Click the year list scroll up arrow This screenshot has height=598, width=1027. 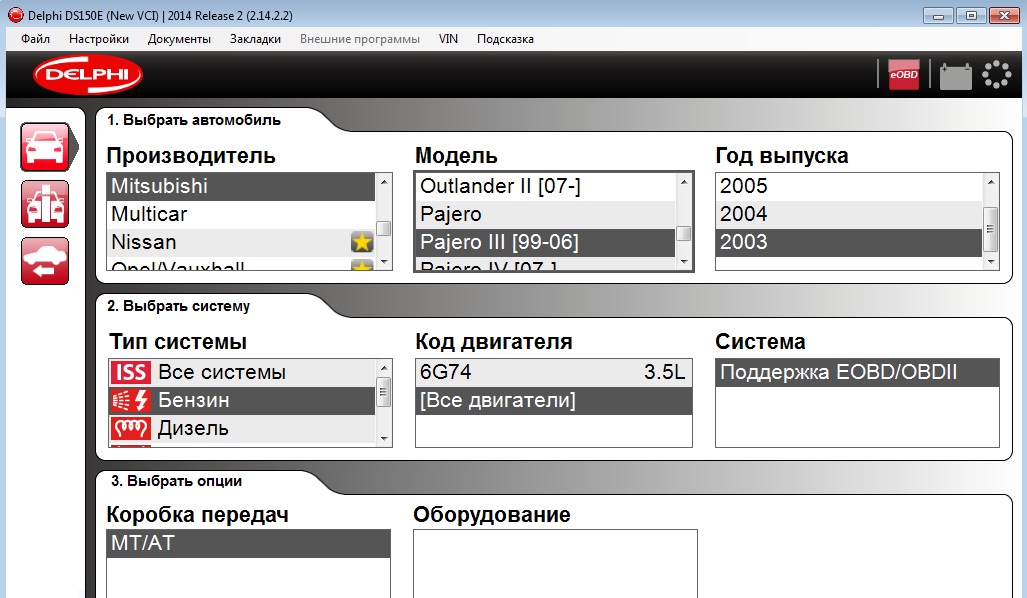click(x=991, y=181)
